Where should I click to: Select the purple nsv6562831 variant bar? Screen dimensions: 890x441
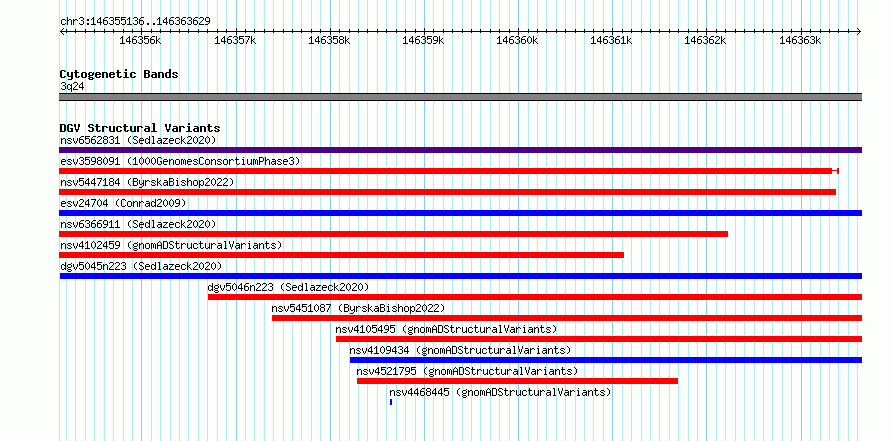click(460, 150)
